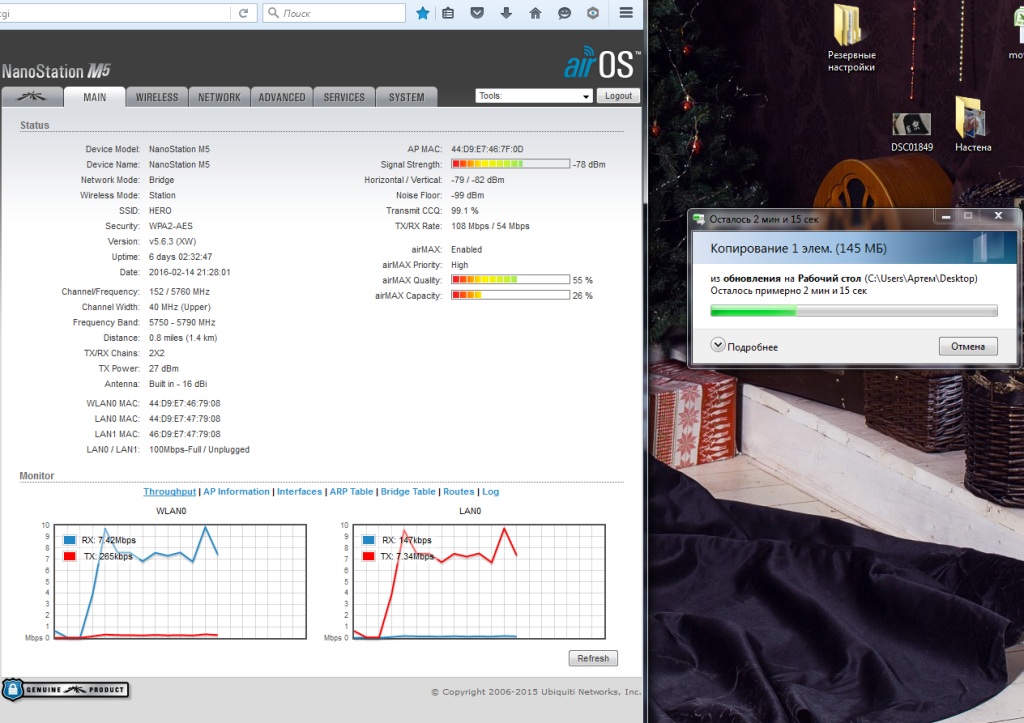Viewport: 1024px width, 723px height.
Task: Click the Logout button
Action: pos(618,96)
